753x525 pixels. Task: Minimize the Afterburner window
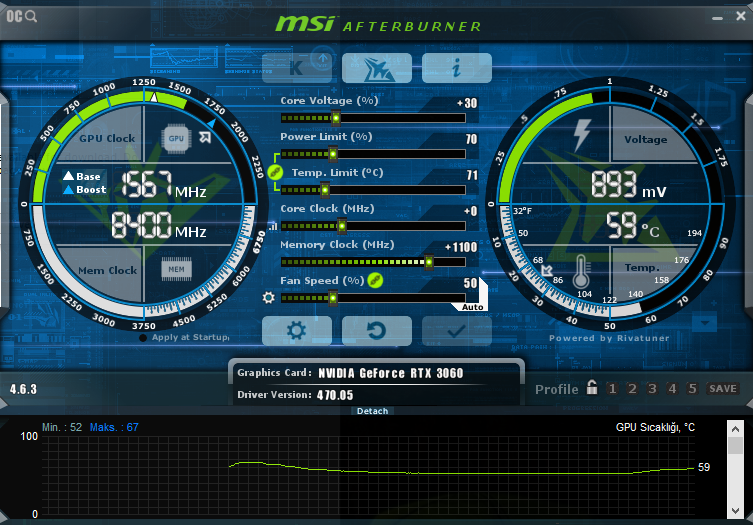[x=717, y=18]
